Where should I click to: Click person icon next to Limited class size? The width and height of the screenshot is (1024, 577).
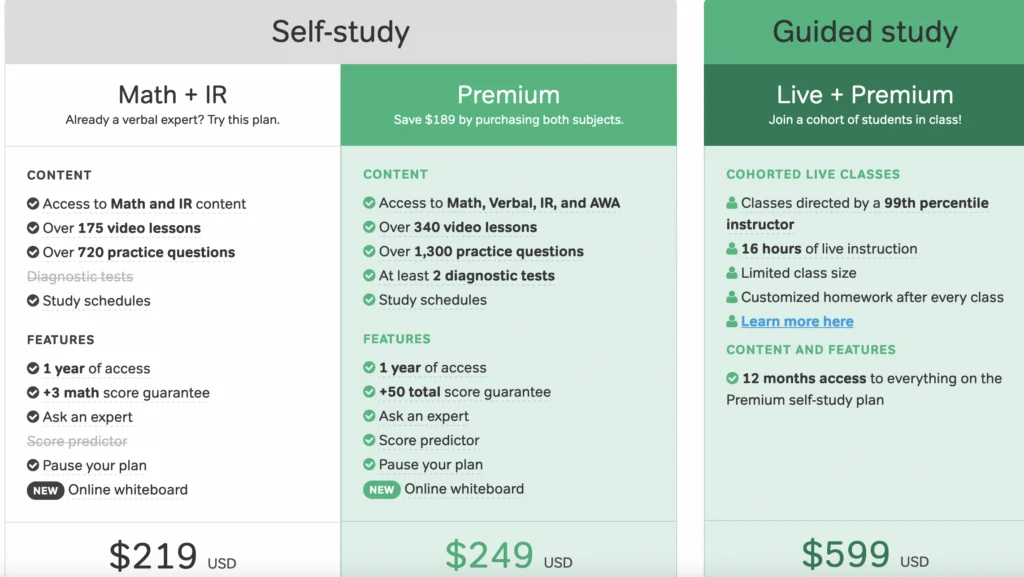732,273
